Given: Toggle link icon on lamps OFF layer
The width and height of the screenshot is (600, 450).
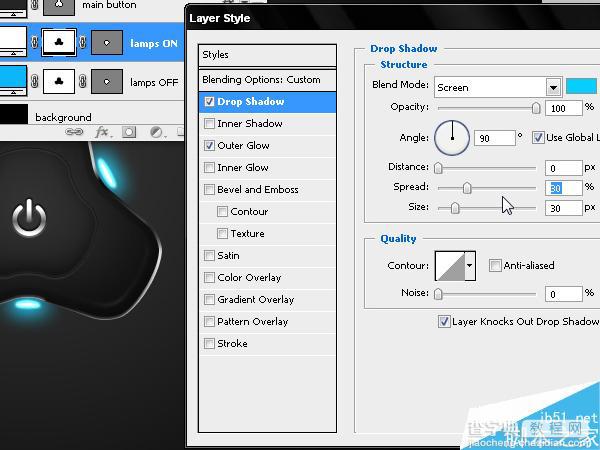Looking at the screenshot, I should pyautogui.click(x=35, y=82).
